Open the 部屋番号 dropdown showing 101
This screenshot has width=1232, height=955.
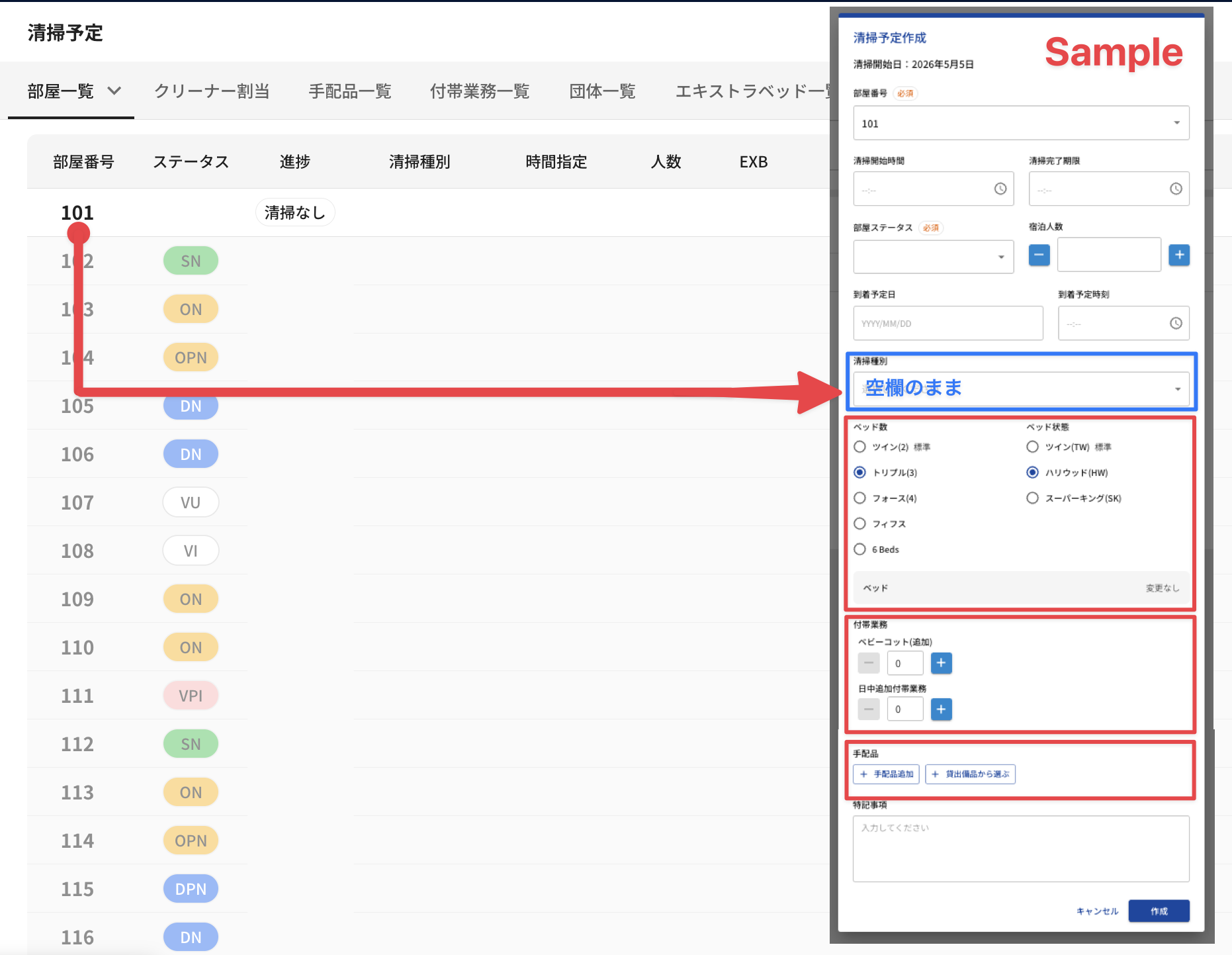pos(1021,123)
